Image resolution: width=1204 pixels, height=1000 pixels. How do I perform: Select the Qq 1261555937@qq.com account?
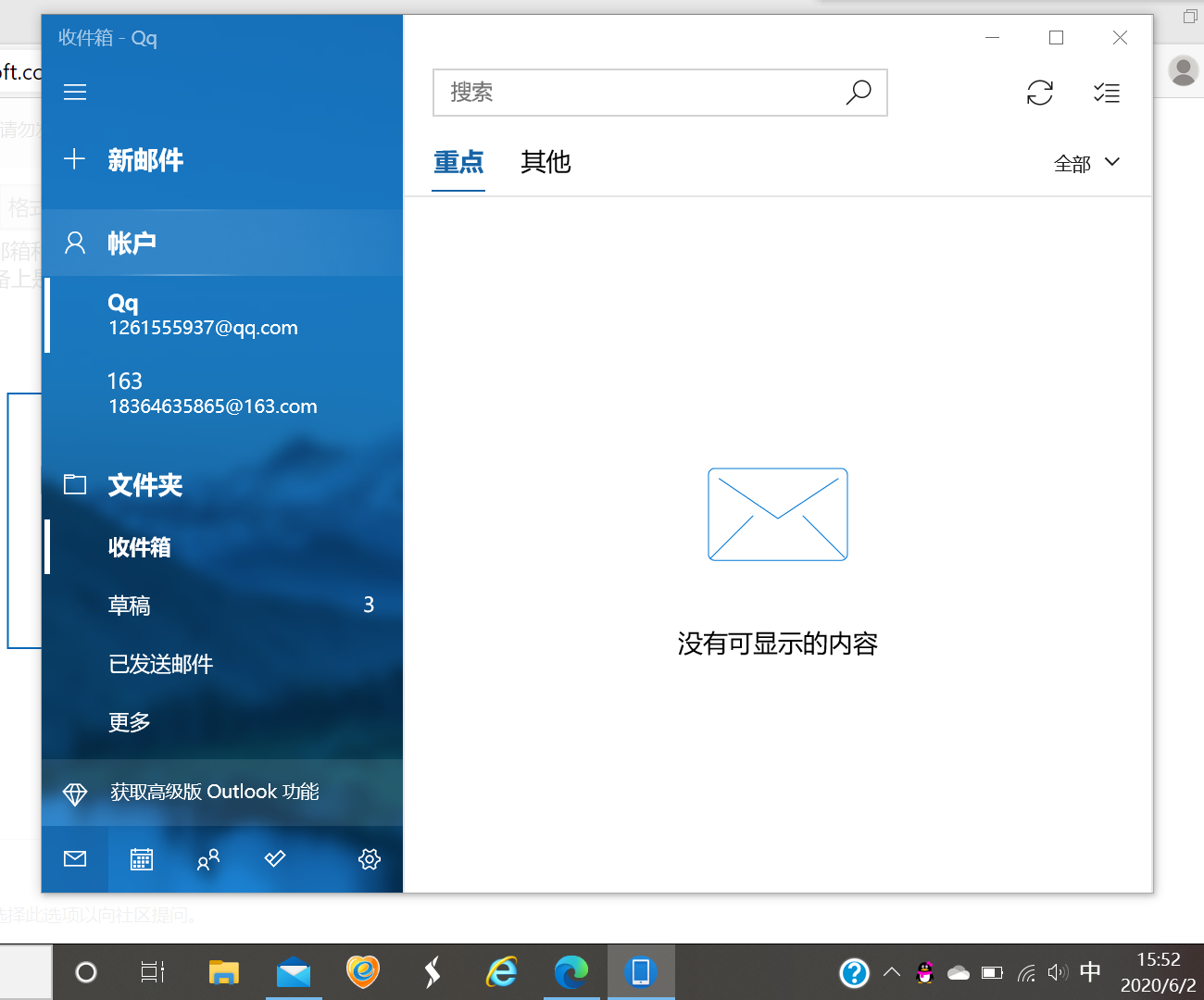pyautogui.click(x=222, y=315)
